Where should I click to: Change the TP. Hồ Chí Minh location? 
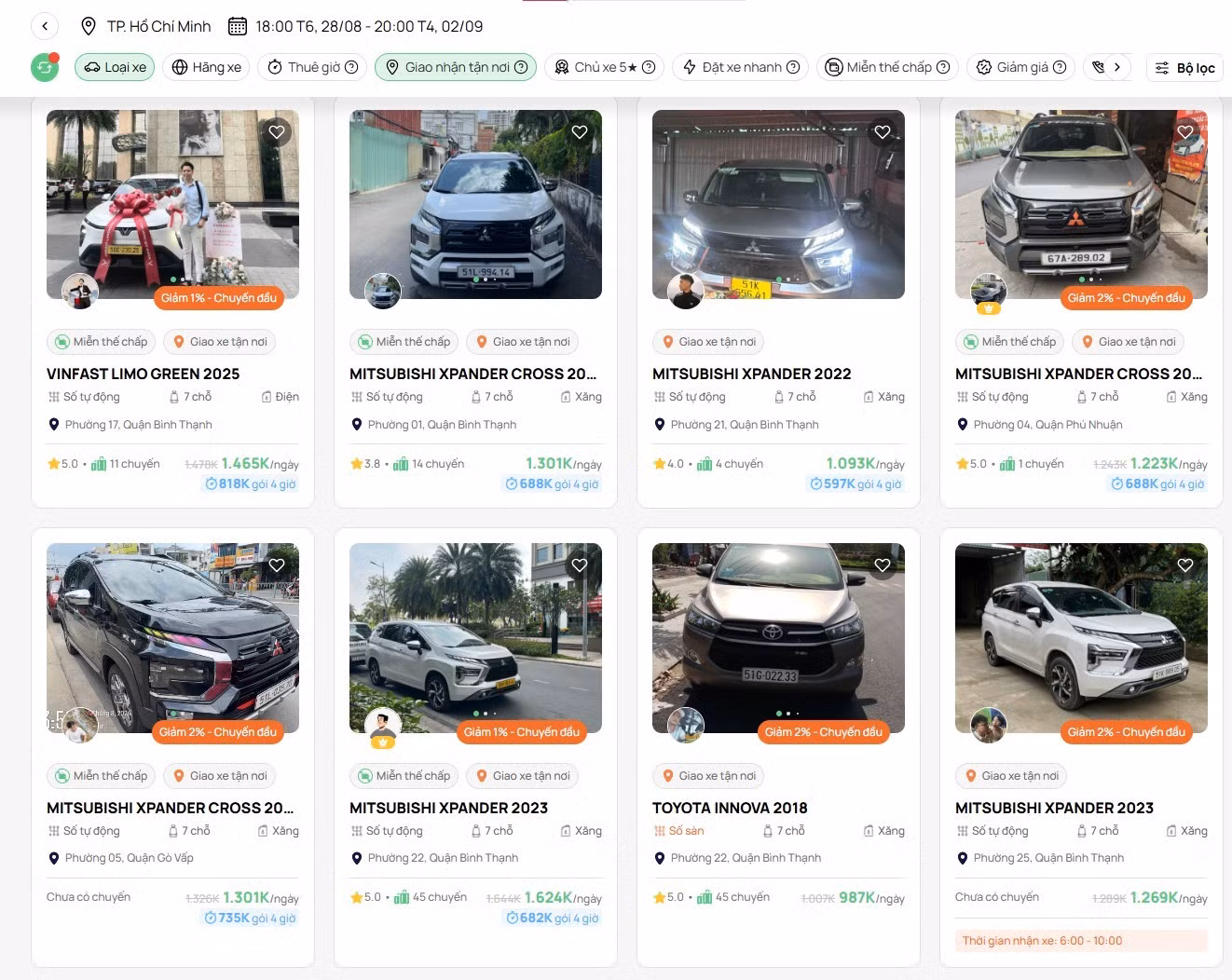point(146,26)
